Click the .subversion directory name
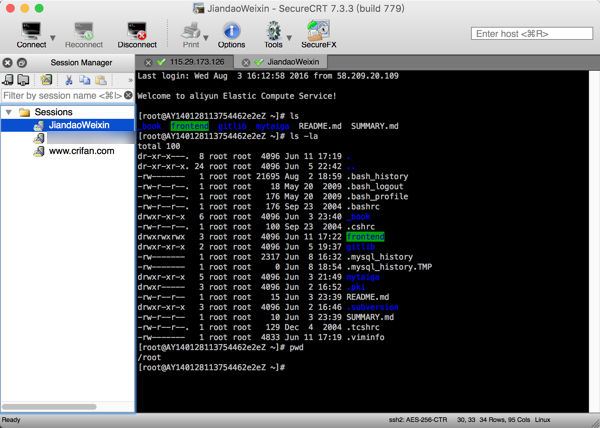The width and height of the screenshot is (600, 428). coord(372,307)
